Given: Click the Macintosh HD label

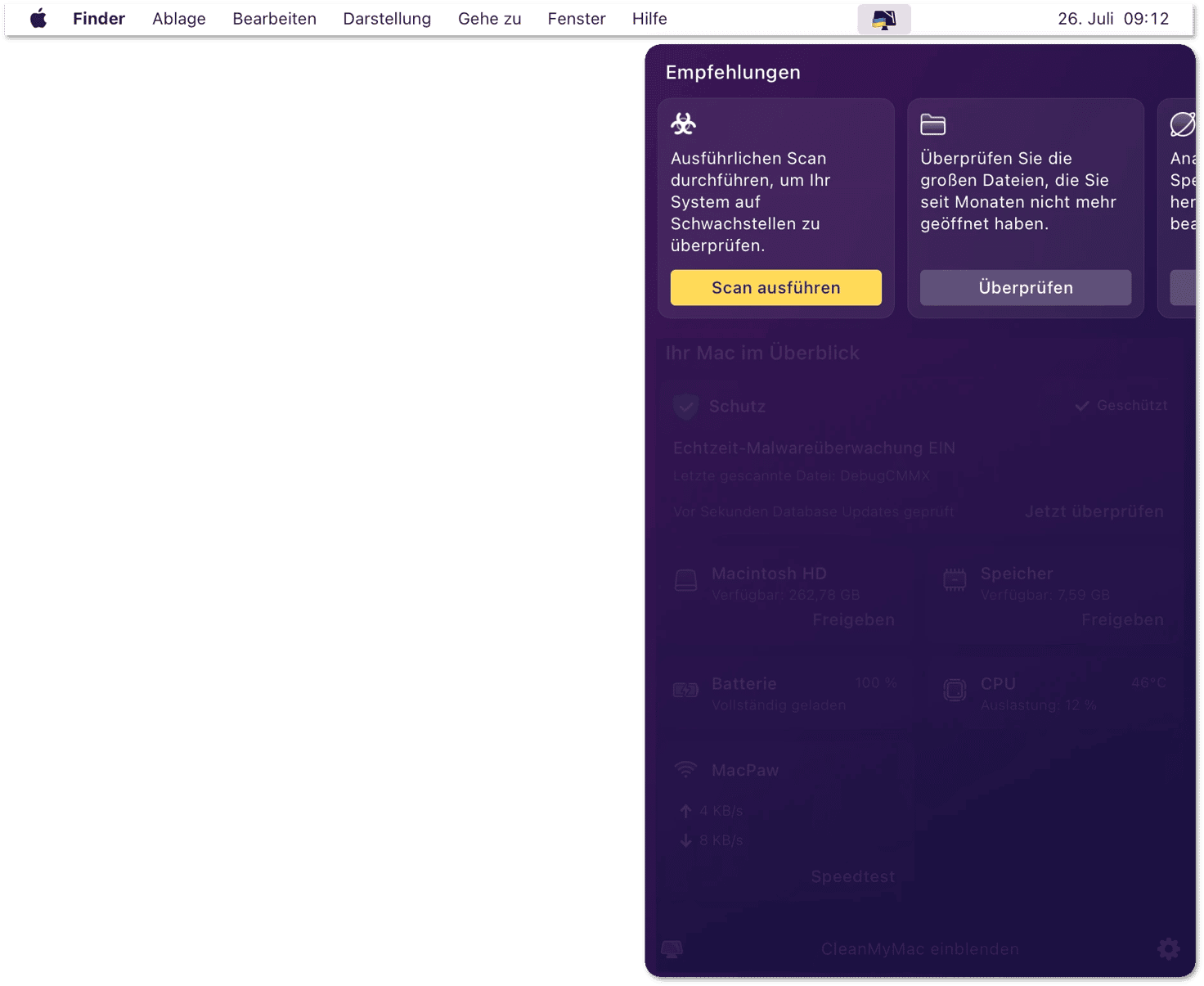Looking at the screenshot, I should (769, 574).
